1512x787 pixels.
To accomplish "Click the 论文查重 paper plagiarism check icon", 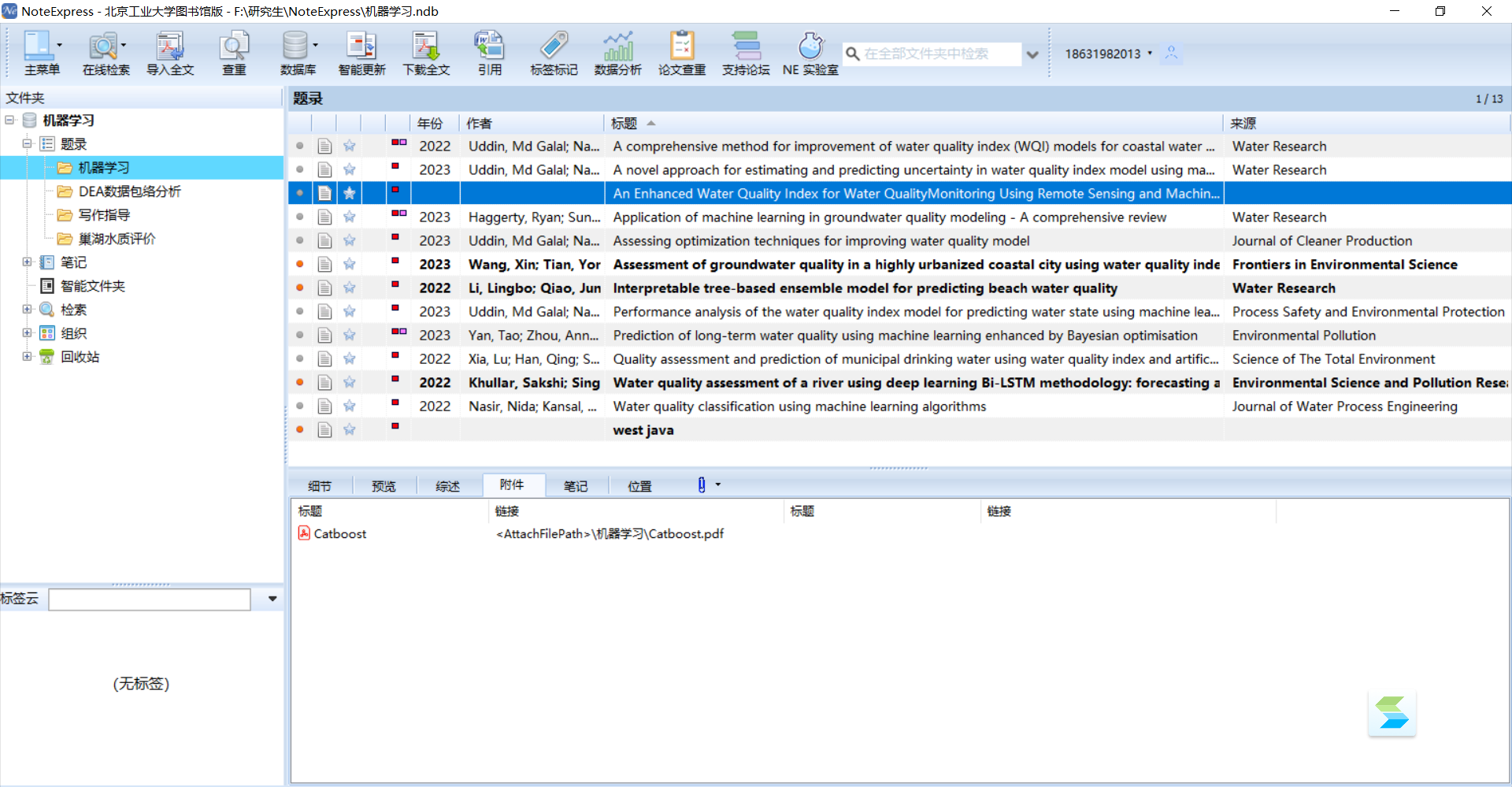I will point(682,46).
